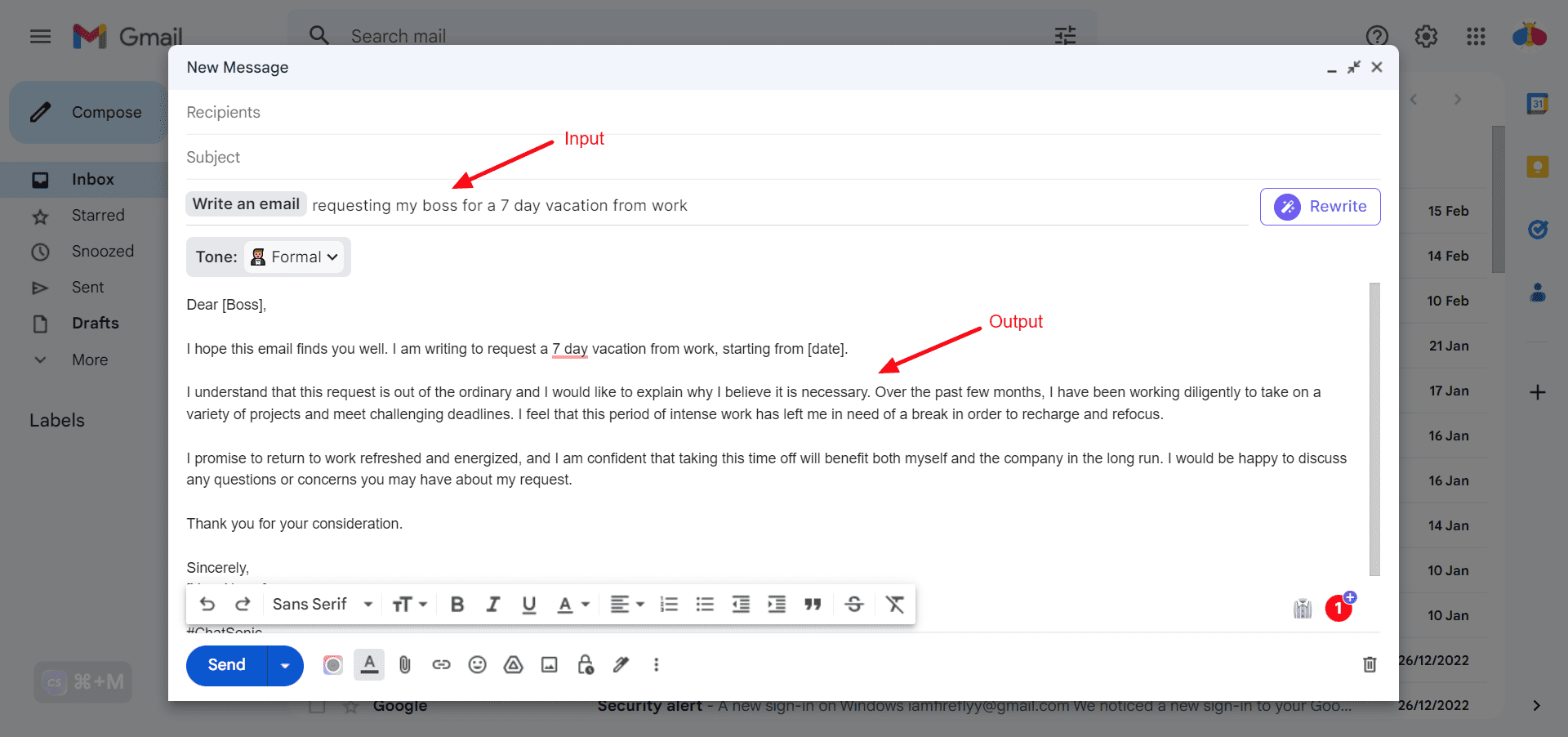Open the text color picker
The height and width of the screenshot is (737, 1568).
(573, 605)
